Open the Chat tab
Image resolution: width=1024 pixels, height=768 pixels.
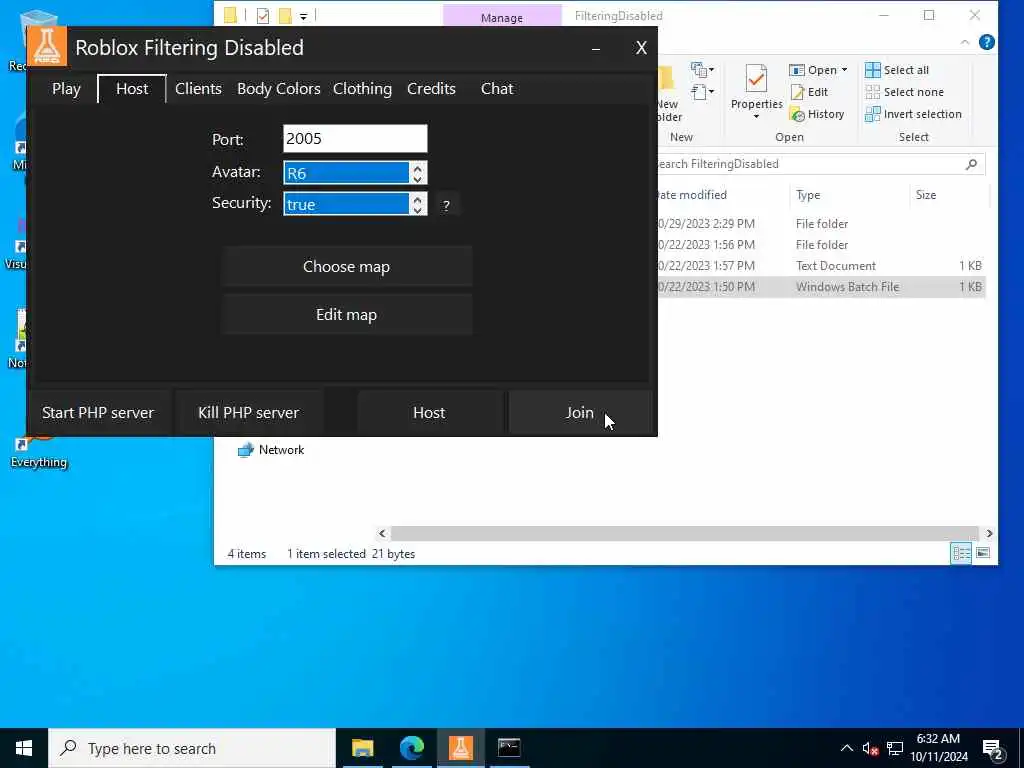coord(497,89)
